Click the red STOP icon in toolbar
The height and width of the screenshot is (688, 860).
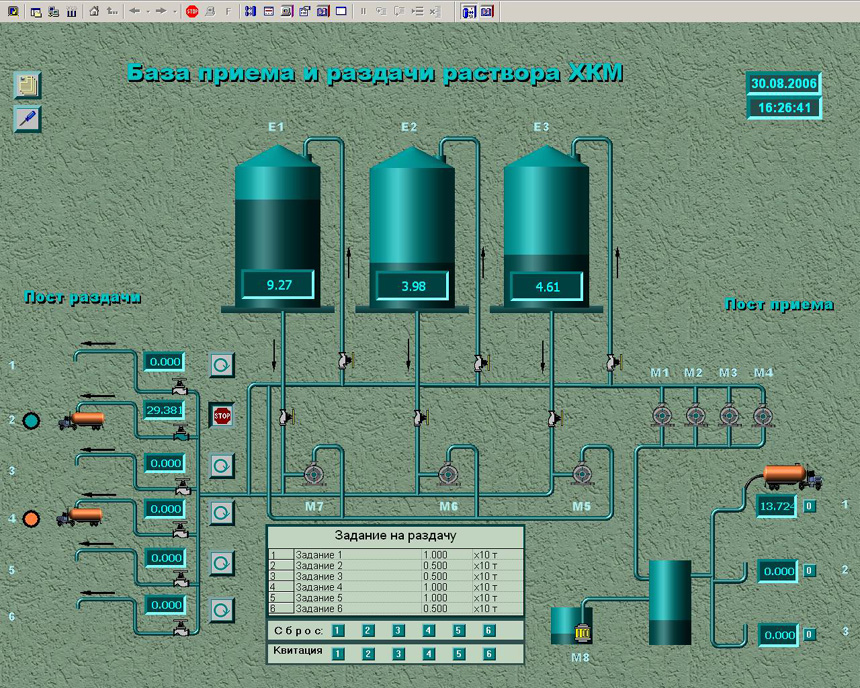(x=192, y=11)
